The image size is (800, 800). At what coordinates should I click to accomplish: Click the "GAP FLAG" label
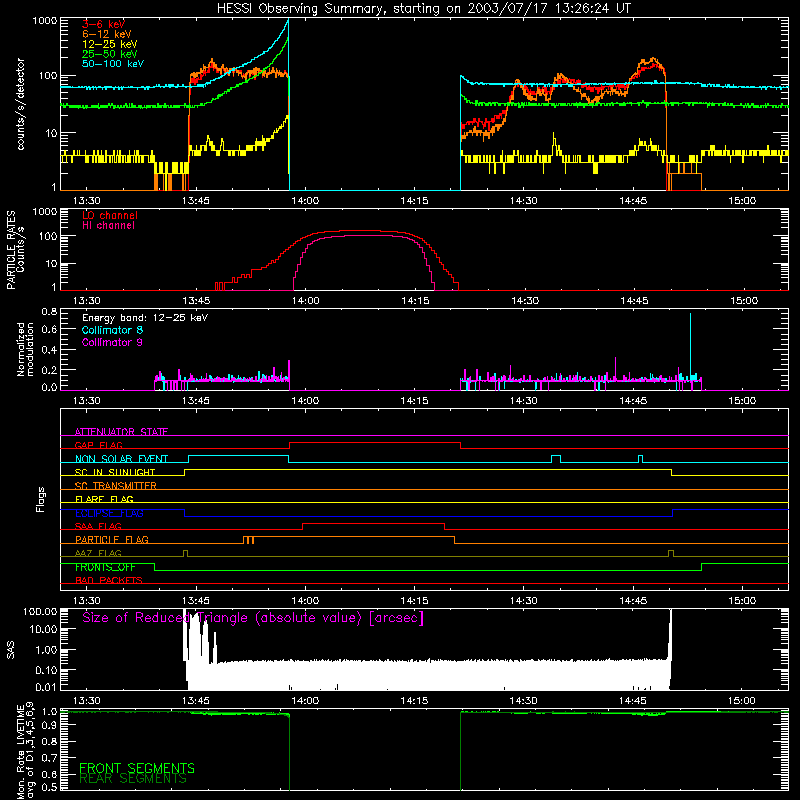pyautogui.click(x=98, y=445)
